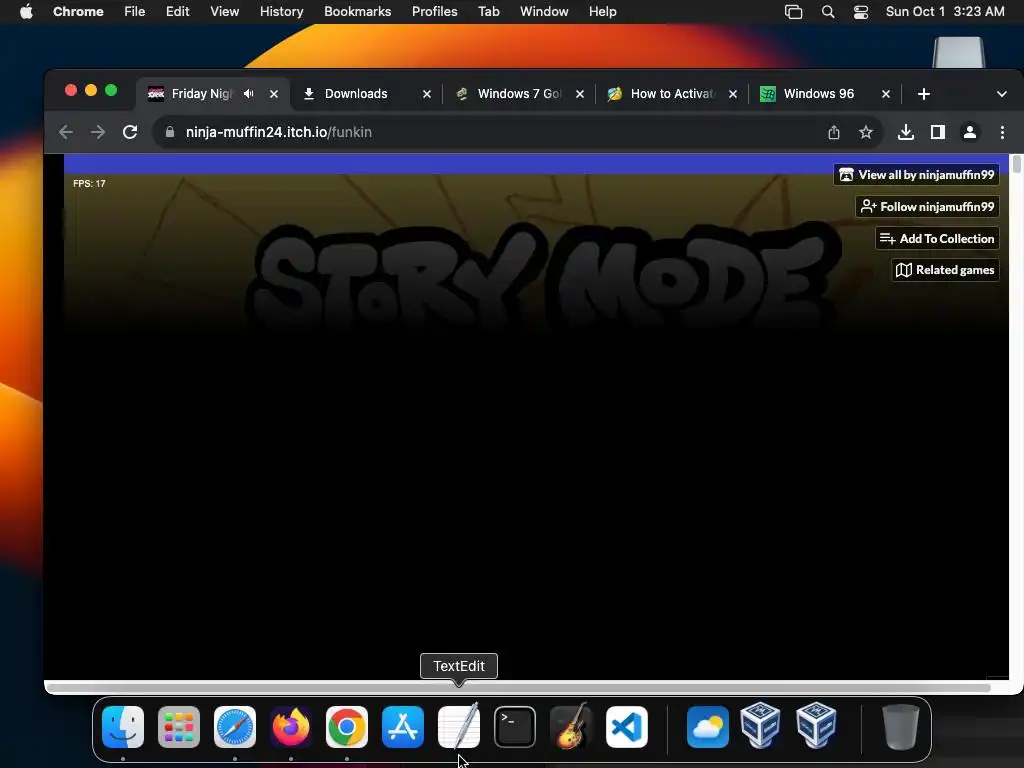Open Finder from the Dock

pyautogui.click(x=123, y=727)
